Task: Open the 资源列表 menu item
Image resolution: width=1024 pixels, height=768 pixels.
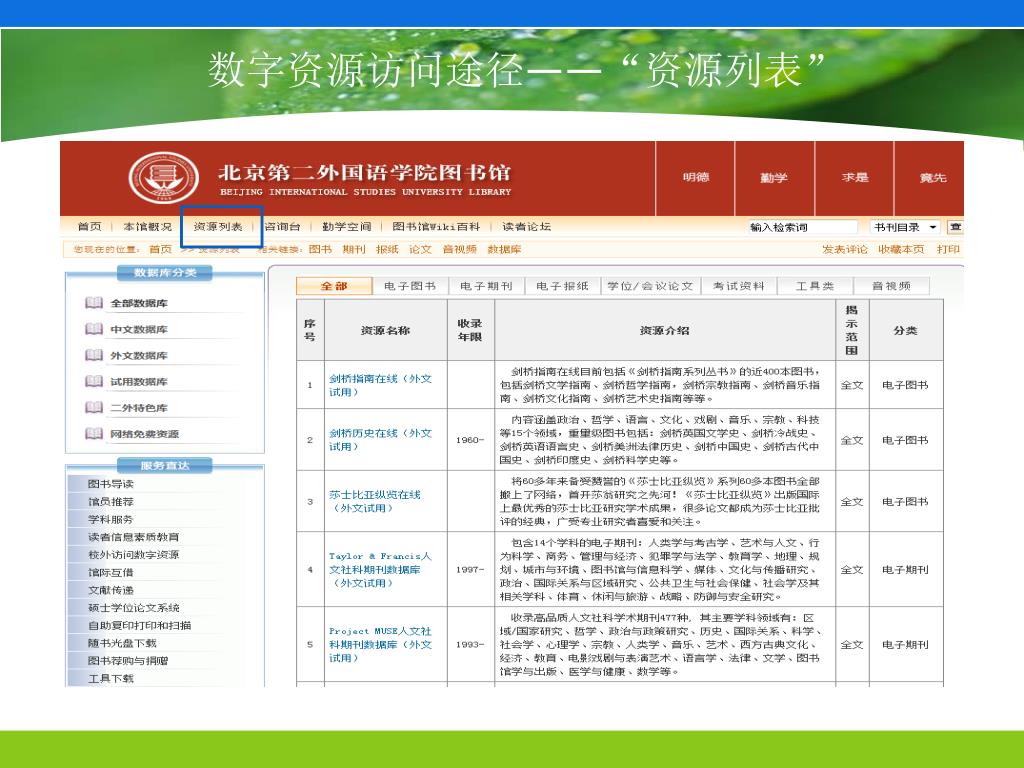Action: pyautogui.click(x=218, y=227)
